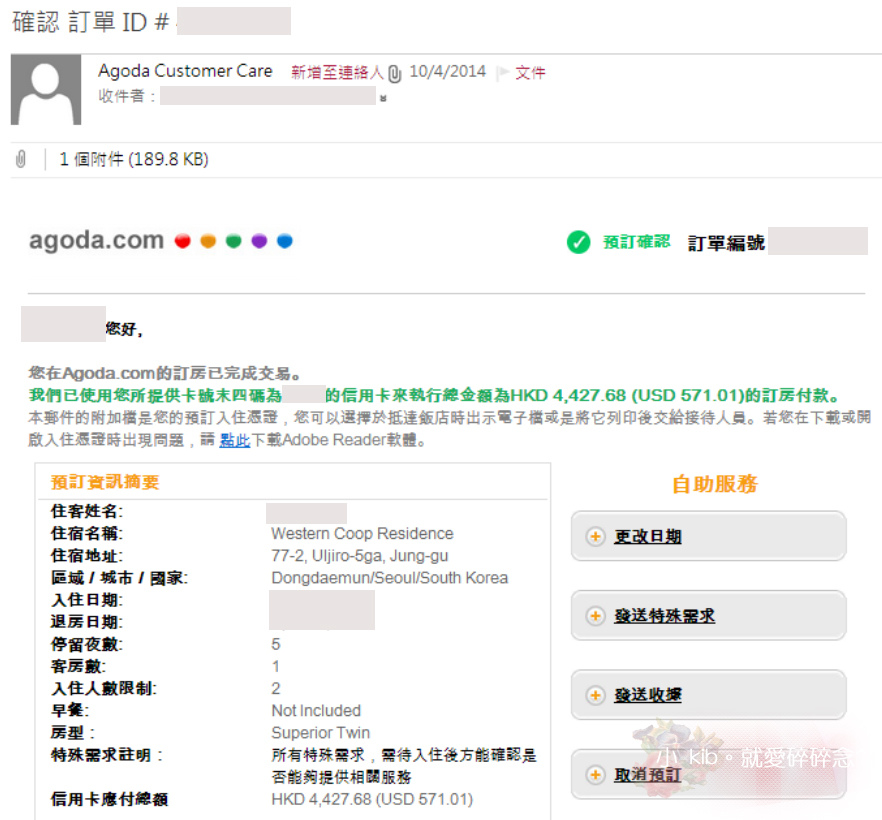The height and width of the screenshot is (820, 882).
Task: Click the 發送收據 link
Action: 647,695
